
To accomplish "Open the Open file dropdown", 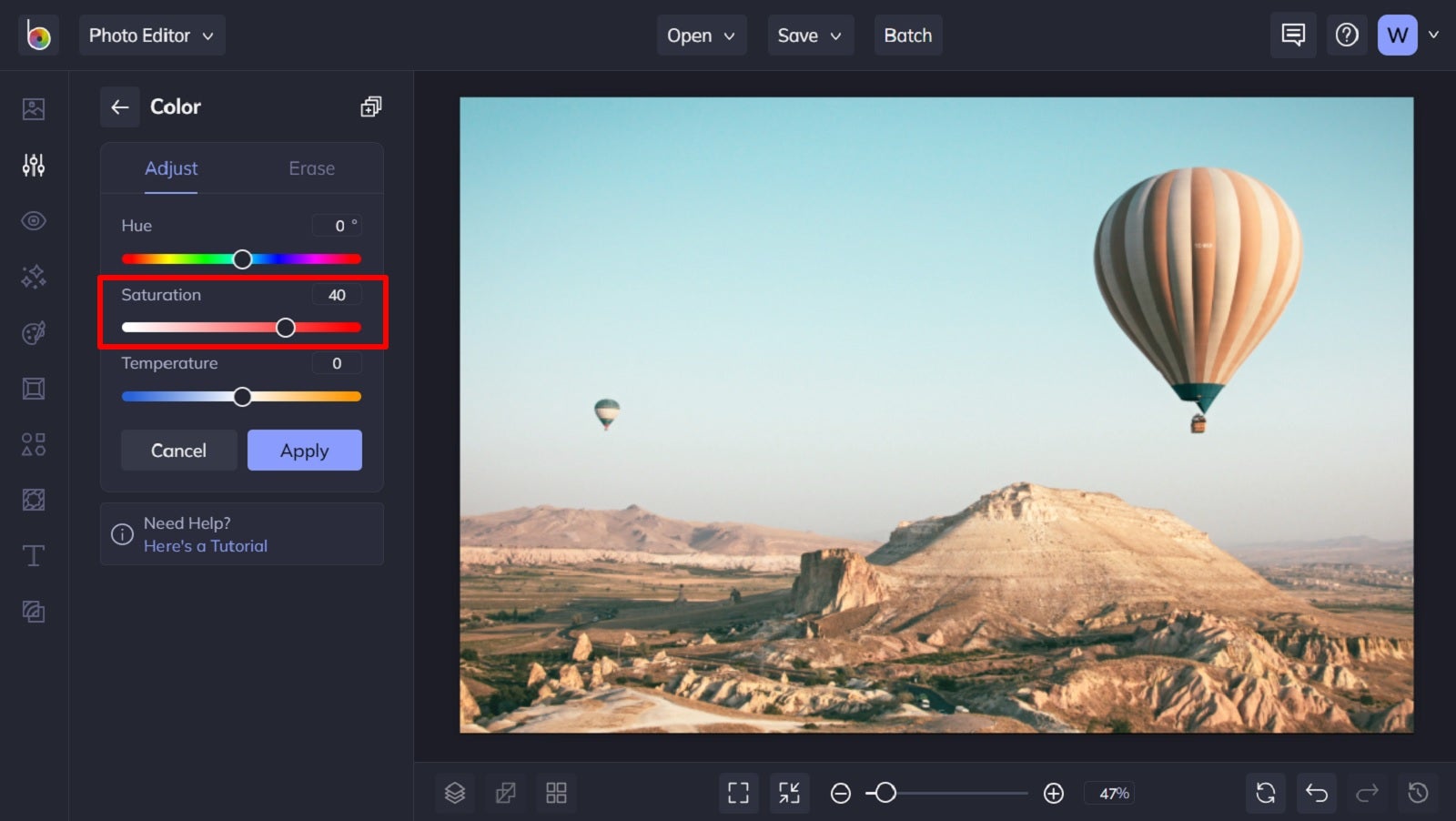I will (701, 35).
